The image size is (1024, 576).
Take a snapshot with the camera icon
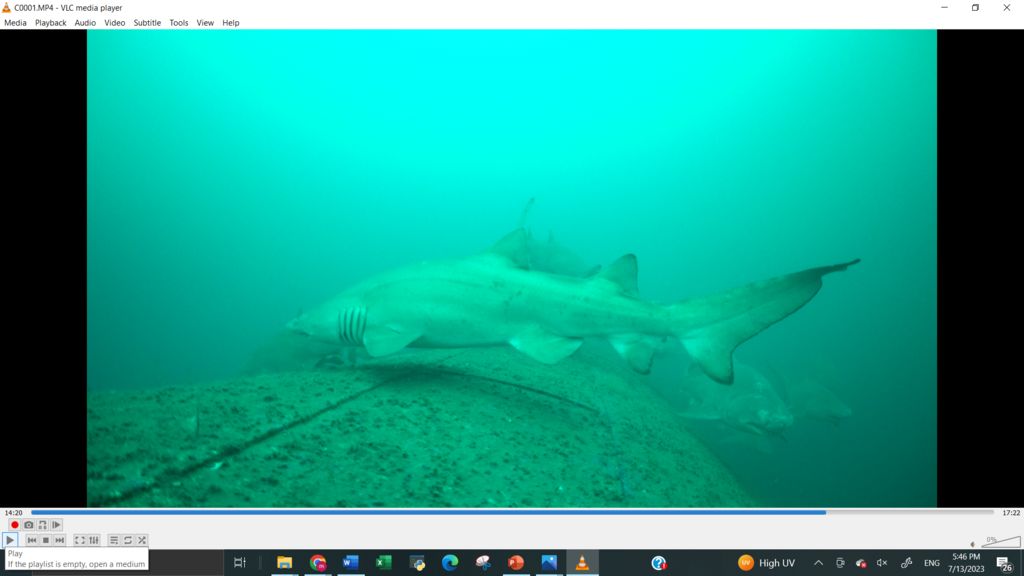(x=29, y=525)
